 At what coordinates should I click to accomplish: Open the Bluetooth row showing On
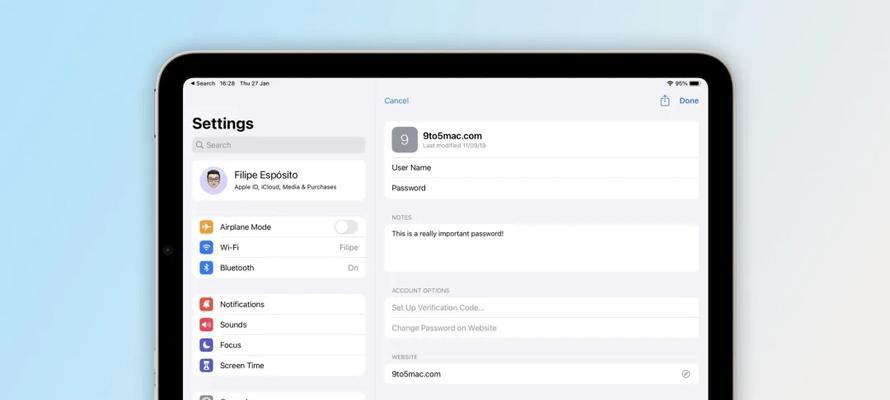(279, 268)
